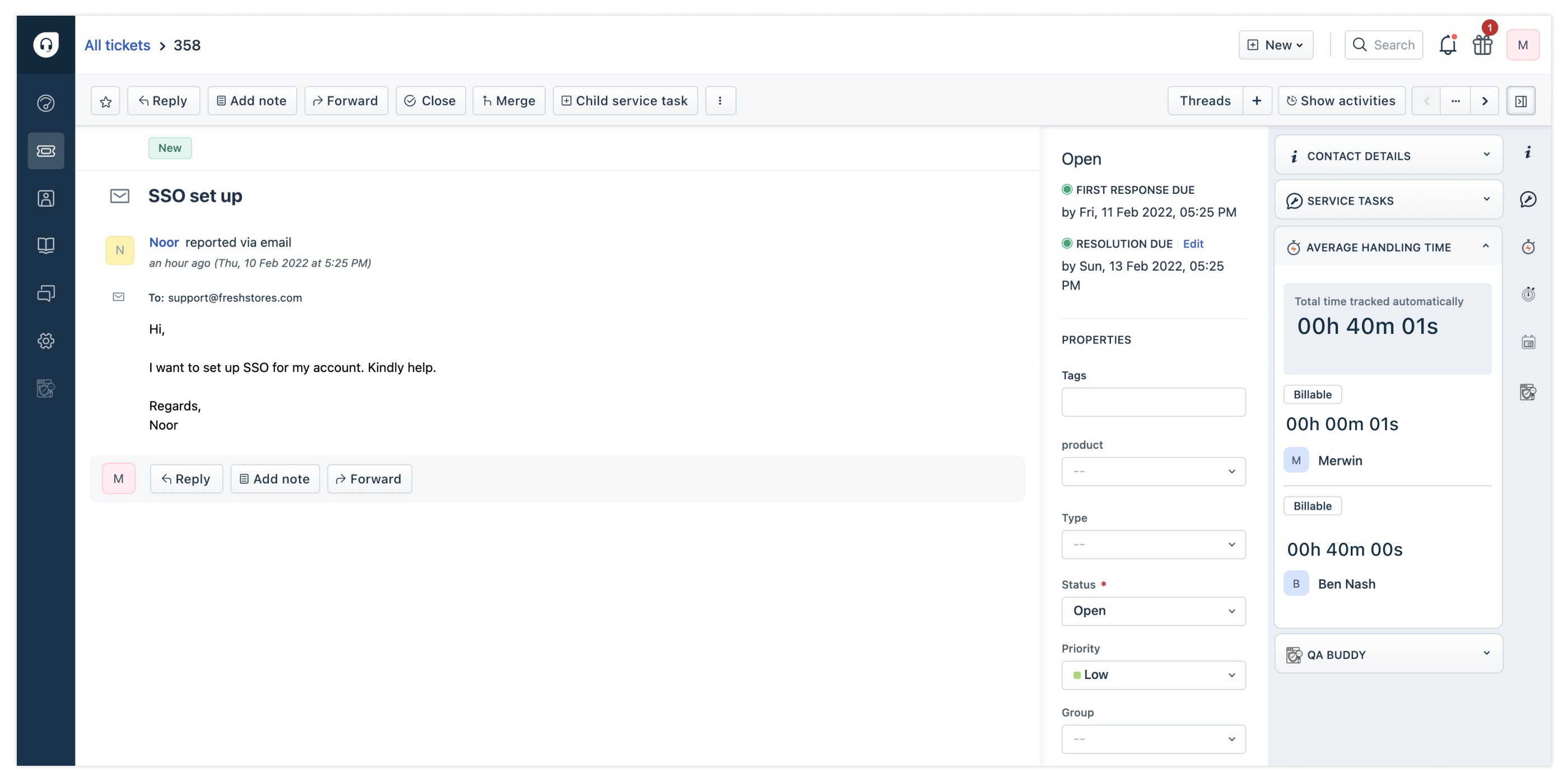Open the Priority dropdown showing Low
Viewport: 1568px width, 782px height.
tap(1153, 675)
